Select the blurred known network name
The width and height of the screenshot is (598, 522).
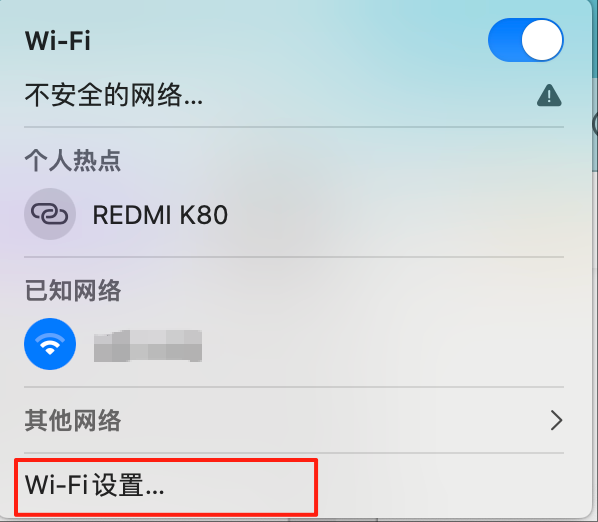click(148, 346)
